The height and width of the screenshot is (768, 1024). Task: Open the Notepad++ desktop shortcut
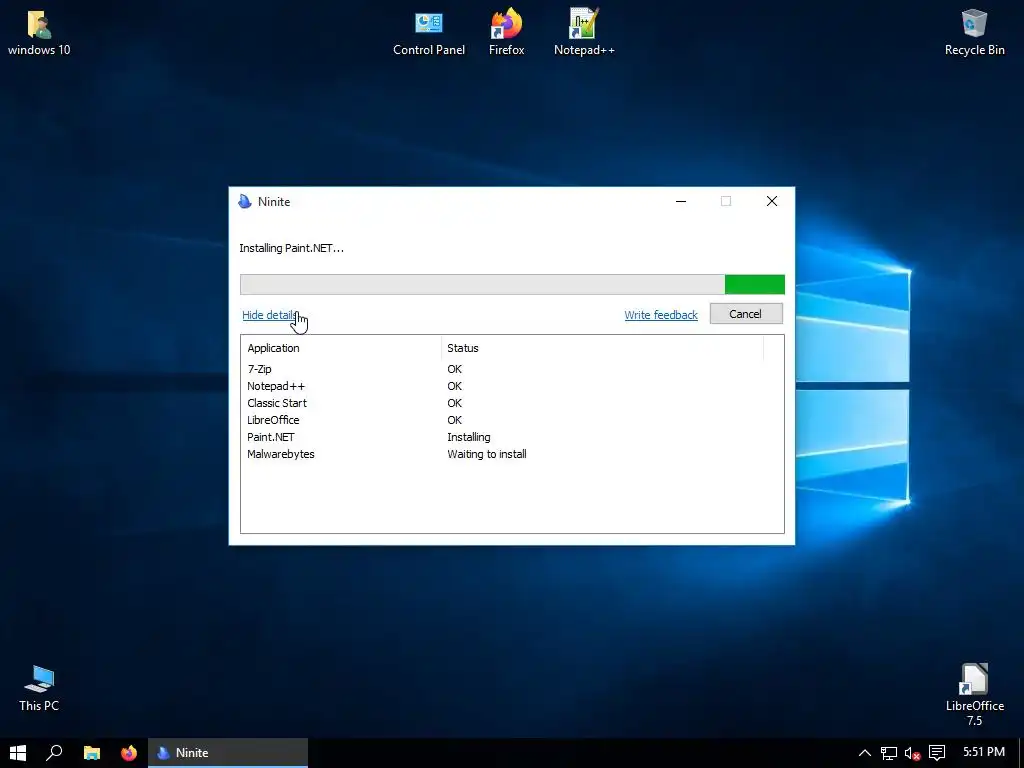(584, 33)
